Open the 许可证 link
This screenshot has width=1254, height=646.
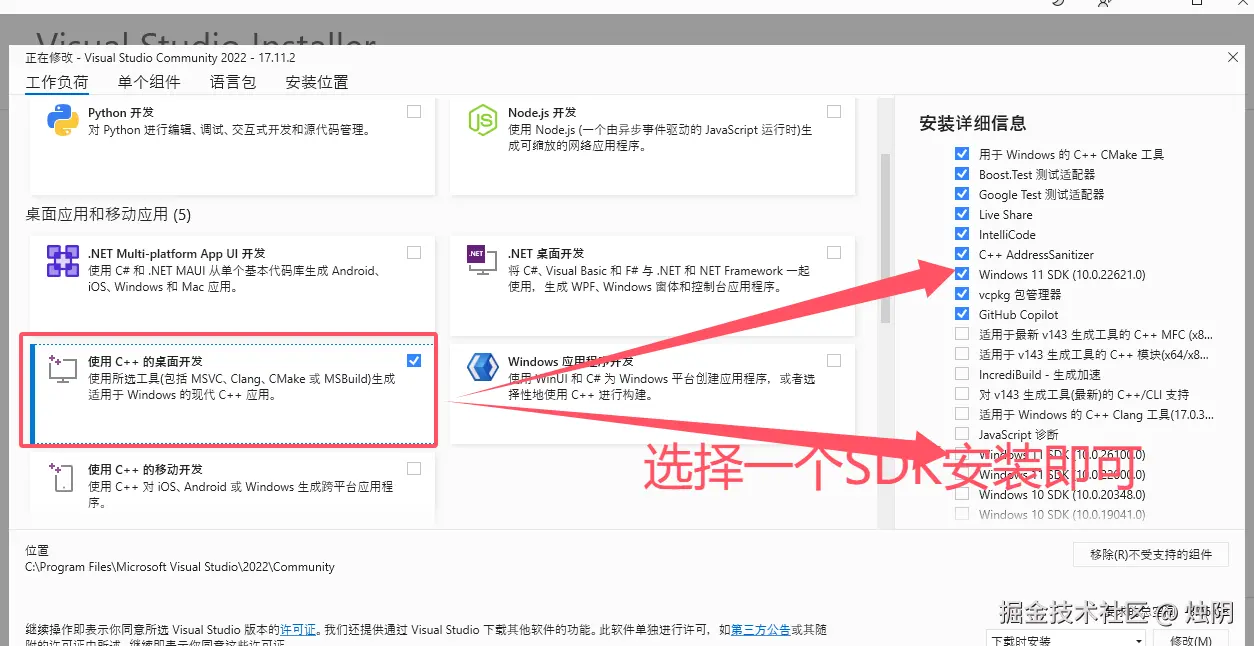tap(298, 630)
